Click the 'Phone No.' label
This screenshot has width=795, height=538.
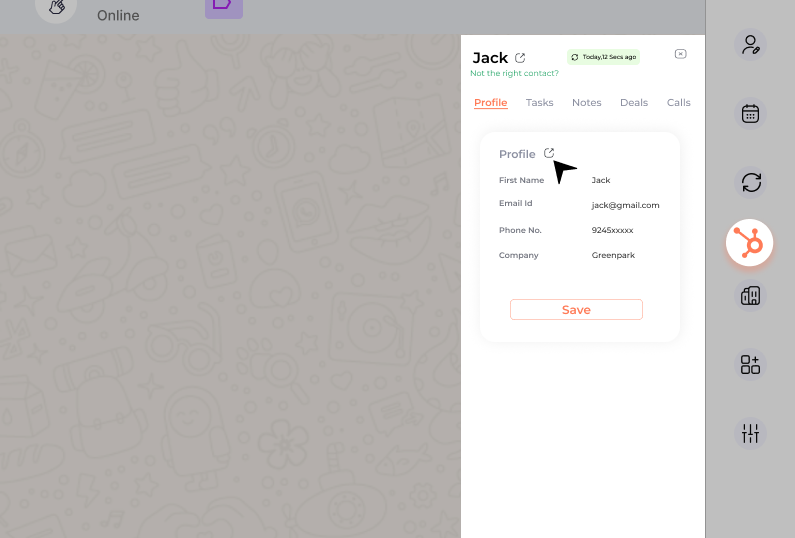click(520, 230)
